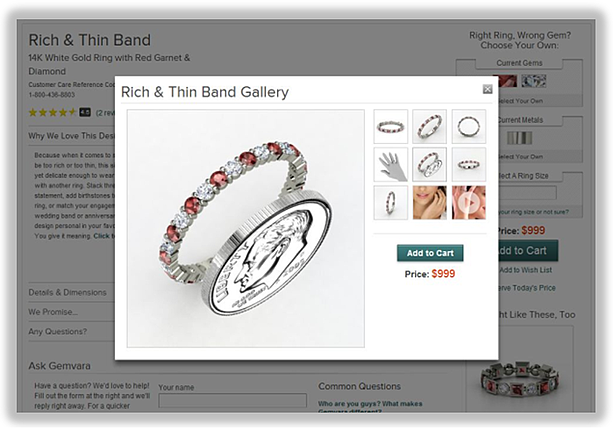This screenshot has height=431, width=613.
Task: Select the upright standing ring thumbnail
Action: point(391,203)
